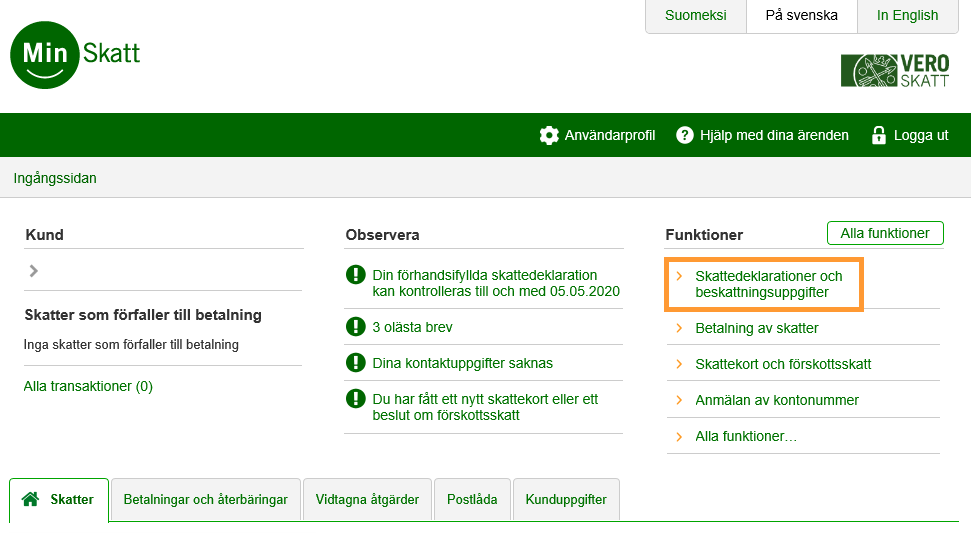Go to Betalning av skatter
Screen dimensions: 971x533
[x=756, y=328]
